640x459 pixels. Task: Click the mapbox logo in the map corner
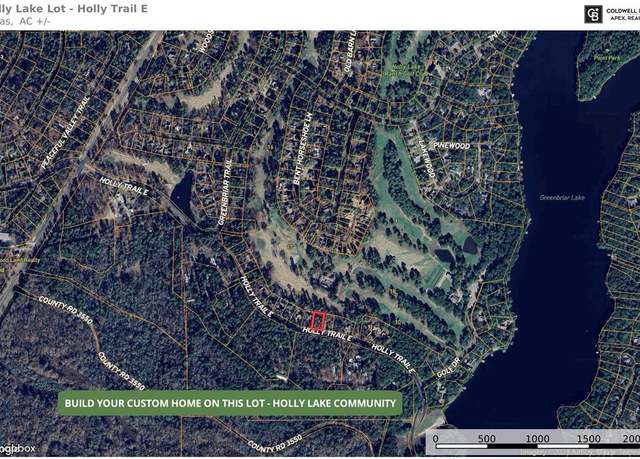[x=17, y=449]
